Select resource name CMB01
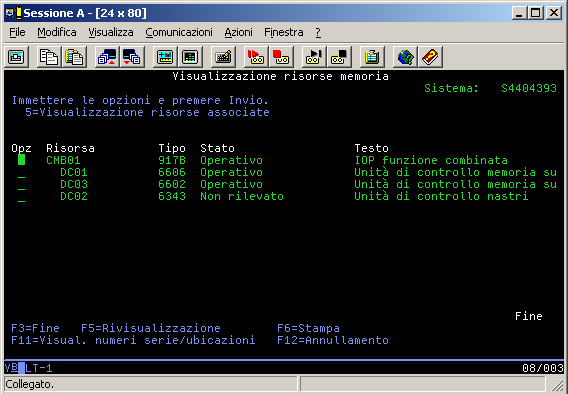 pos(63,160)
